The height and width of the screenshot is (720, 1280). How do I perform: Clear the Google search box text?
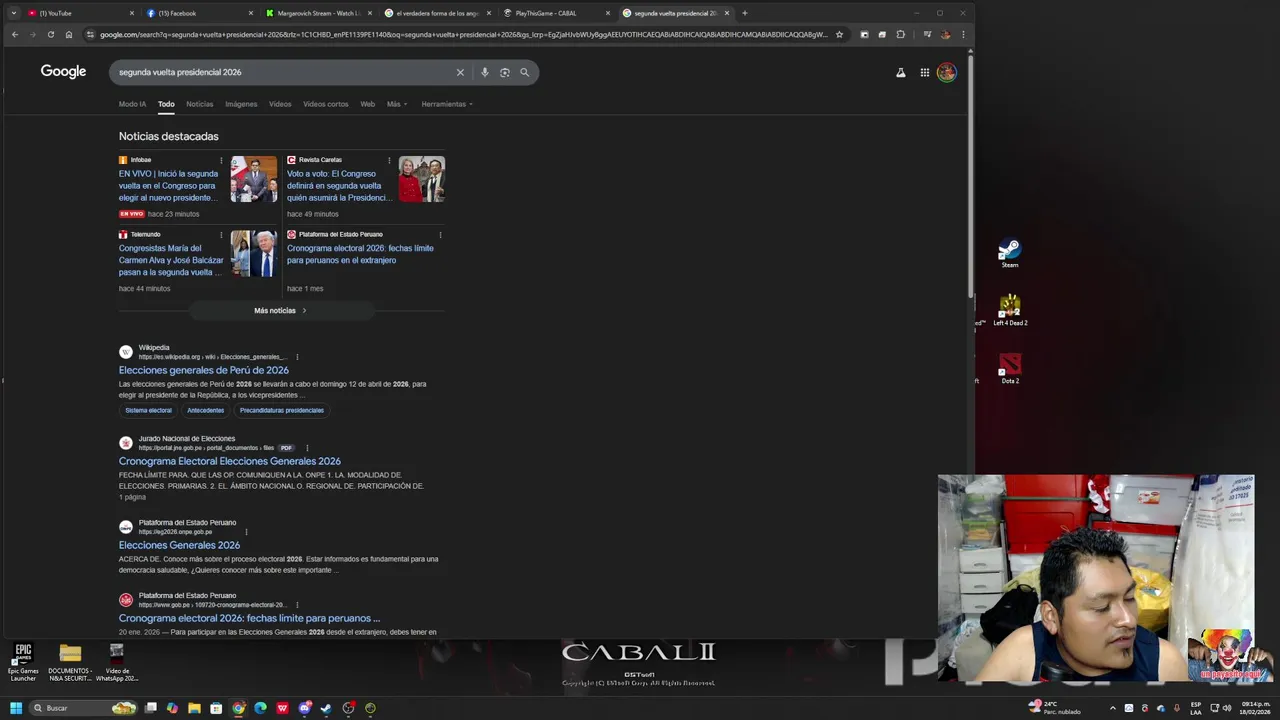coord(460,72)
